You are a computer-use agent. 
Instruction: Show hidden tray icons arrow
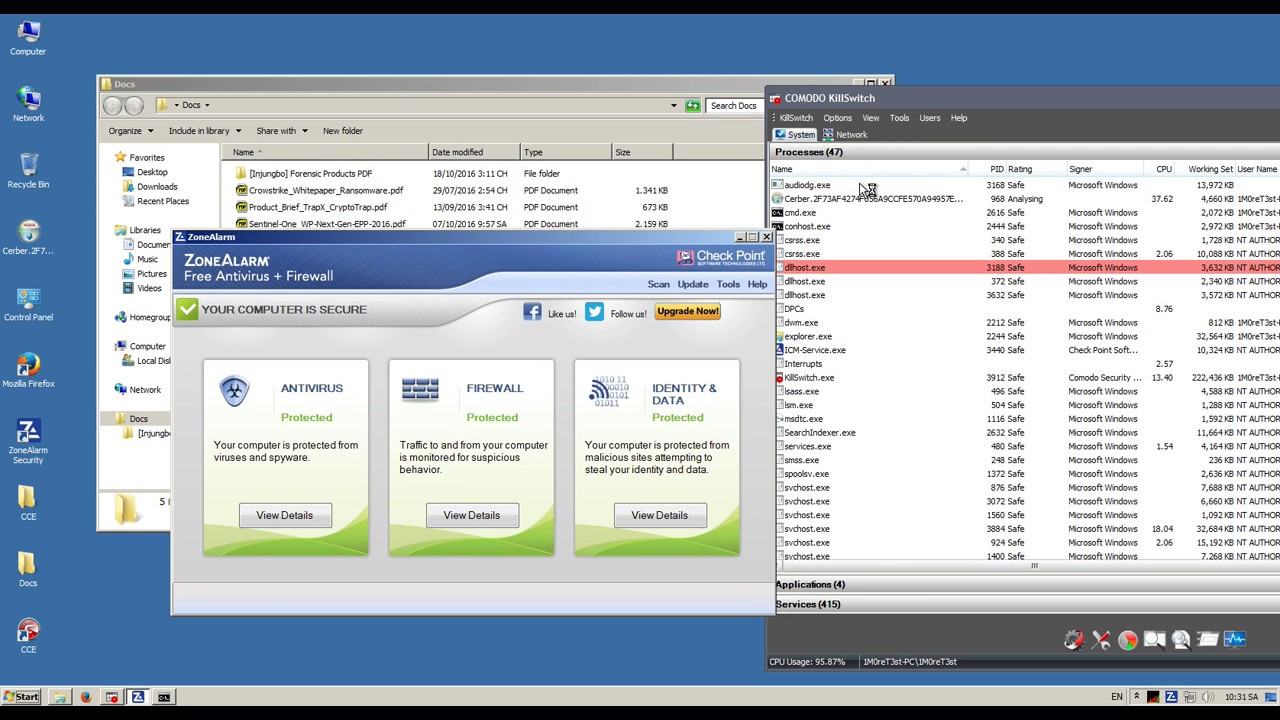[x=1136, y=696]
